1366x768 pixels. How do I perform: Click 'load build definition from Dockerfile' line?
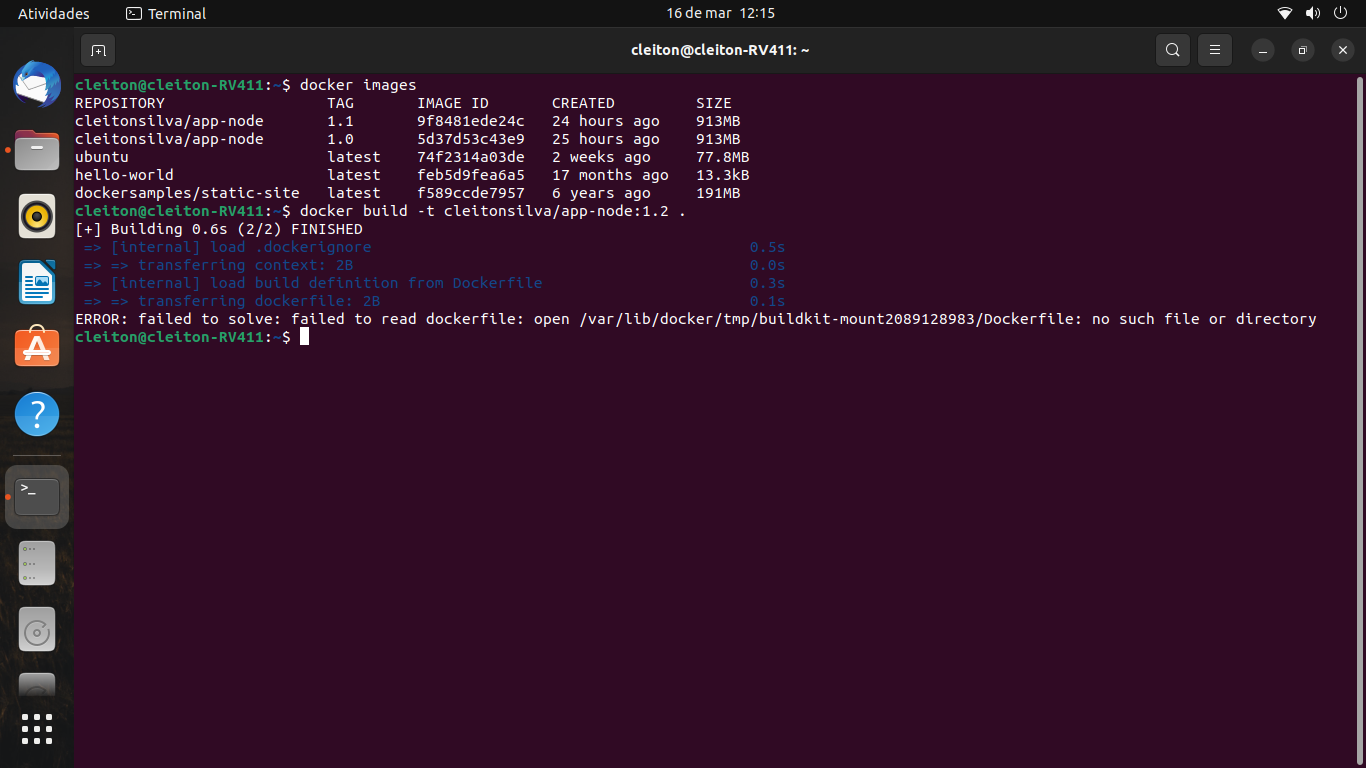pos(313,283)
